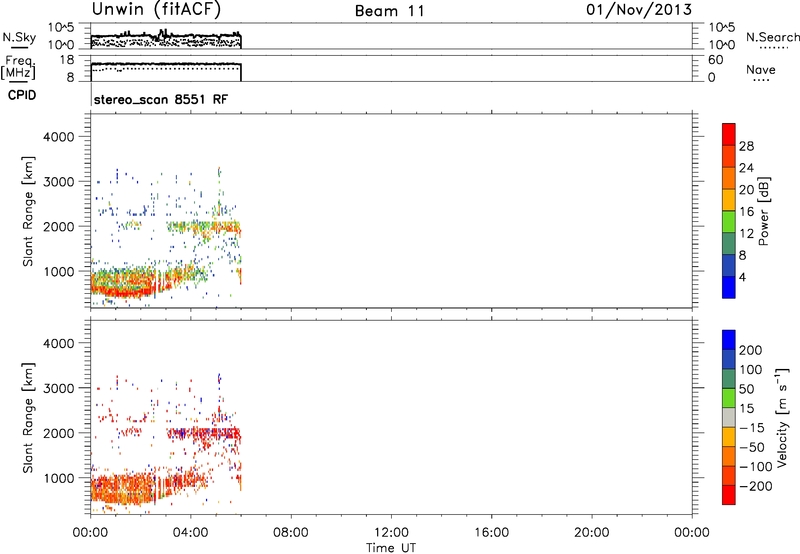Click velocity colorbar value '-15'
This screenshot has height=554, width=800.
pyautogui.click(x=752, y=428)
